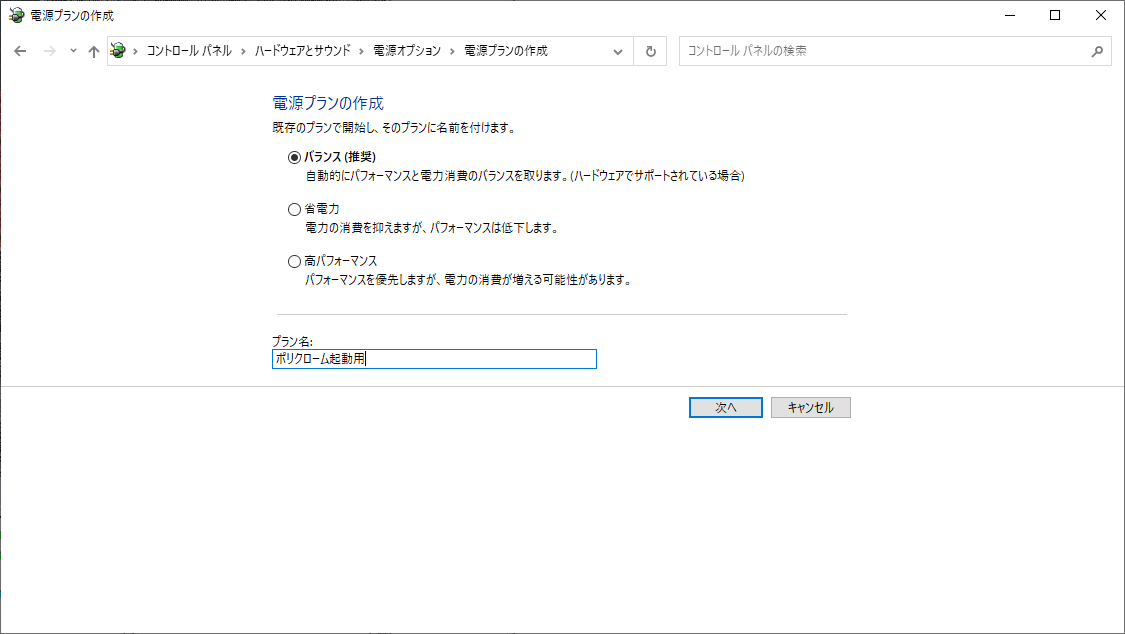1125x634 pixels.
Task: Go to ハードウェアとサウンド breadcrumb
Action: tap(302, 51)
